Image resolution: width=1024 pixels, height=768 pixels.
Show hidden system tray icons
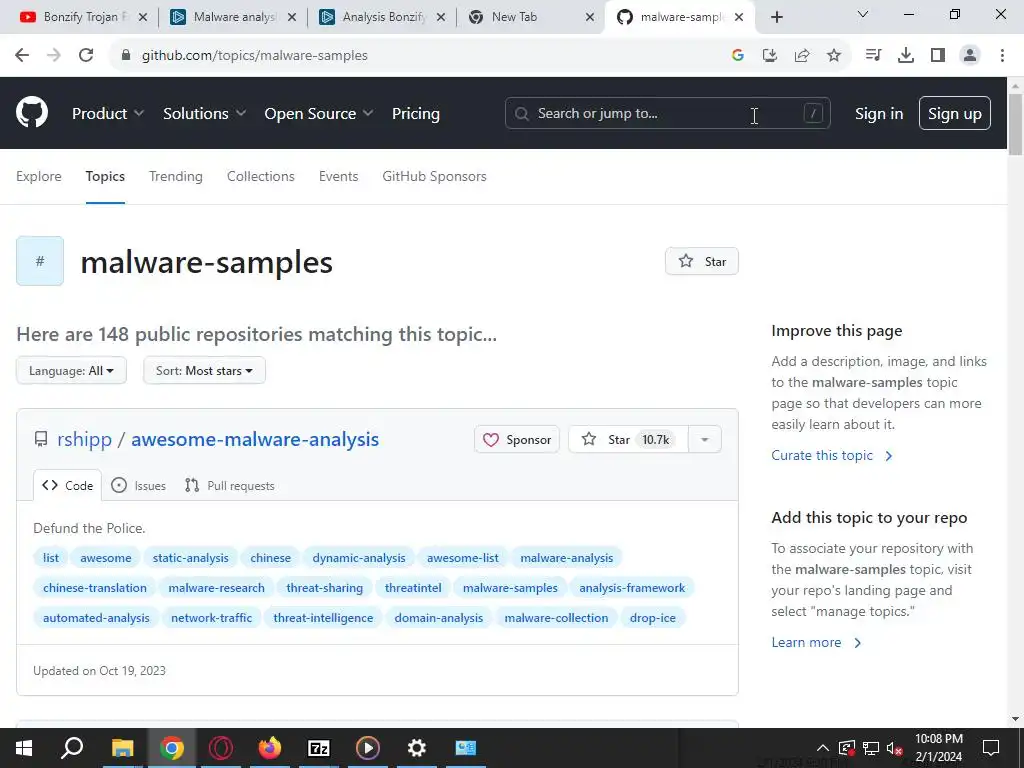823,748
